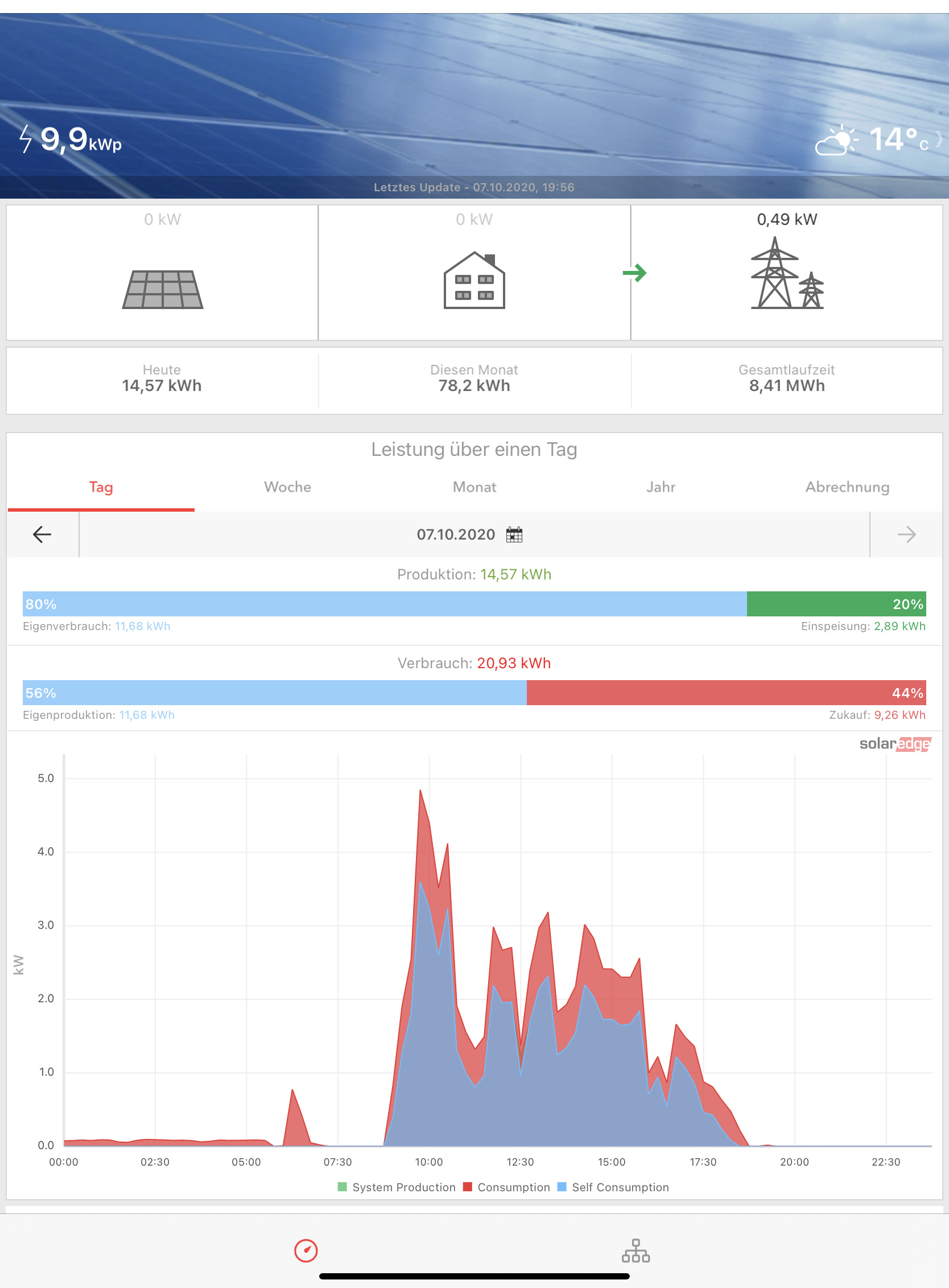Tap the next day forward arrow
The image size is (949, 1288).
906,534
